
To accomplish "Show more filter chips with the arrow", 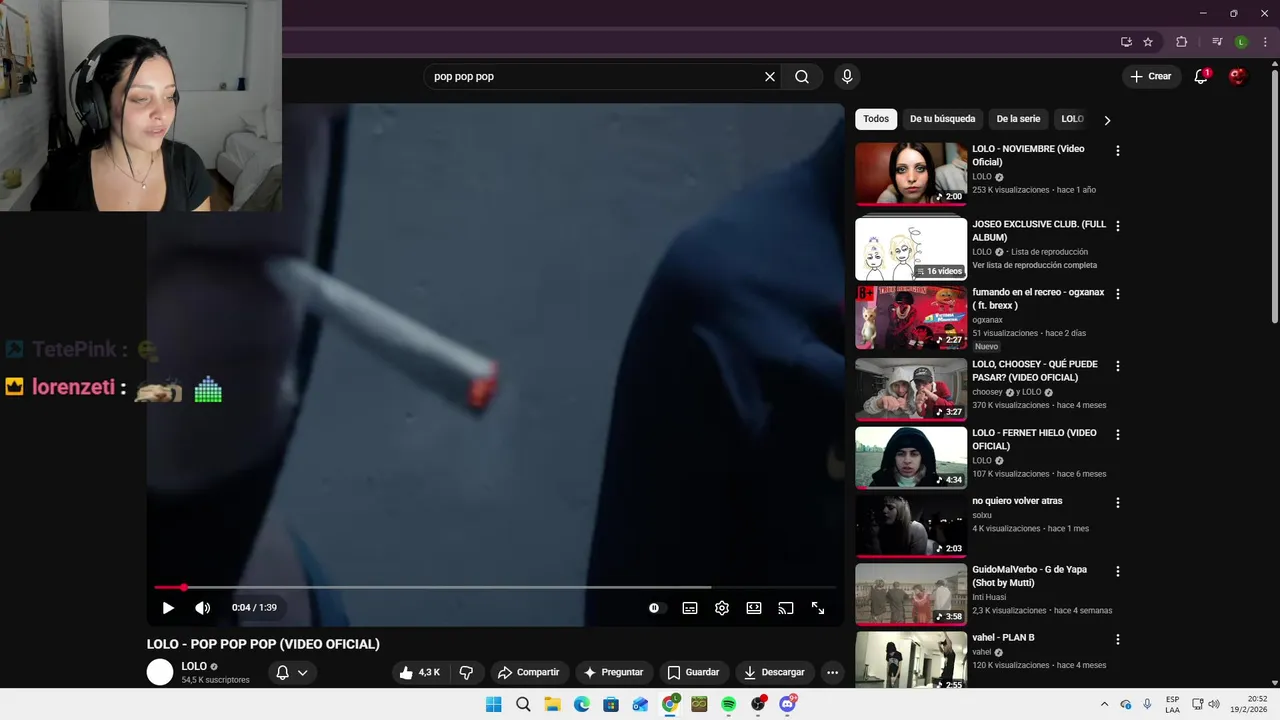I will tap(1107, 120).
